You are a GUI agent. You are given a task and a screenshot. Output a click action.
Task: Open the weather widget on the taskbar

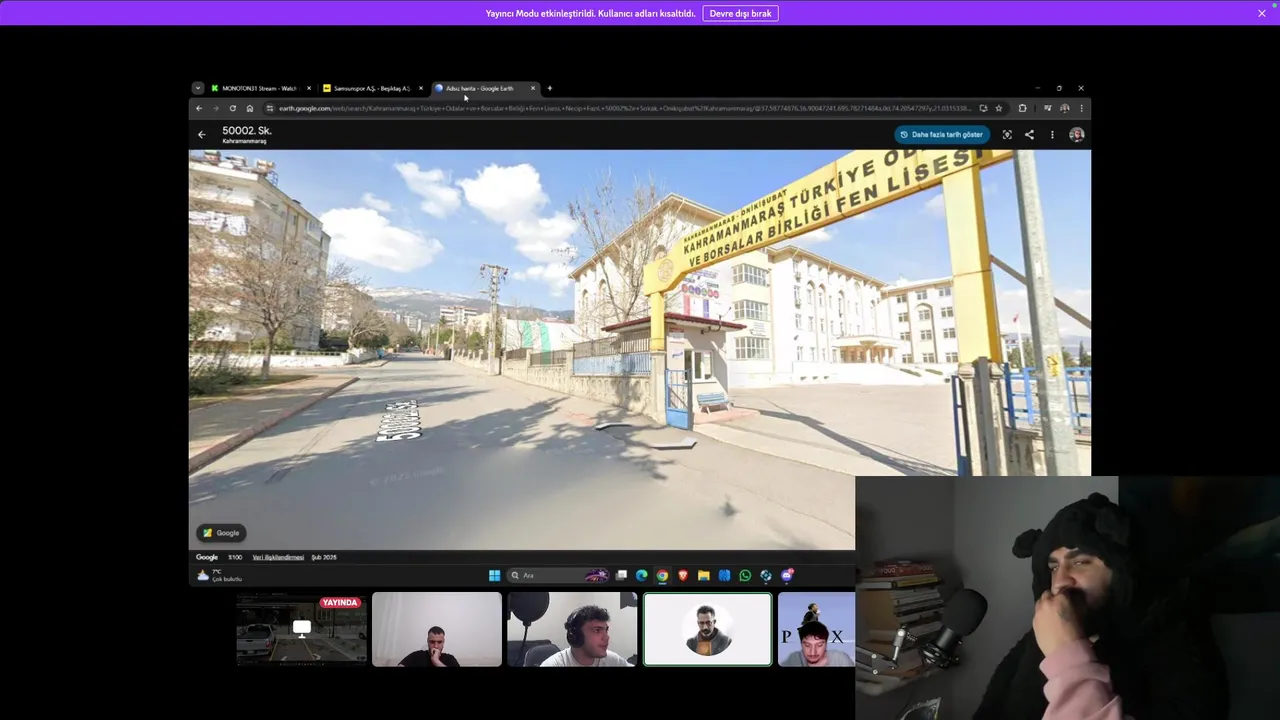(220, 575)
